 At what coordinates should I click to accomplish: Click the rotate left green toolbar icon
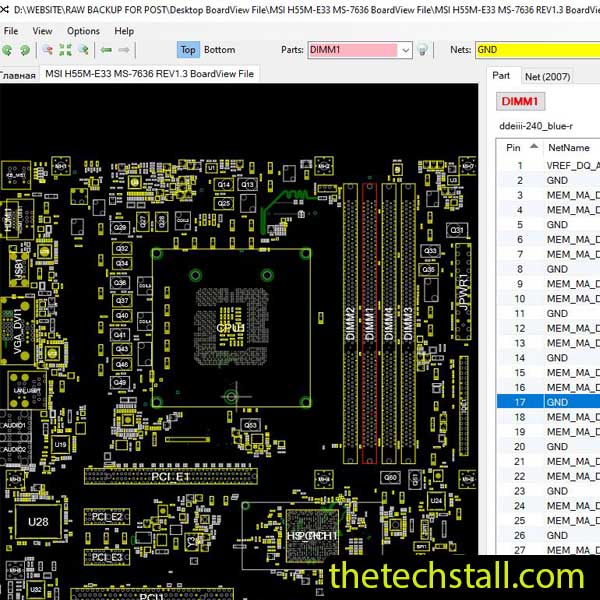pyautogui.click(x=7, y=50)
